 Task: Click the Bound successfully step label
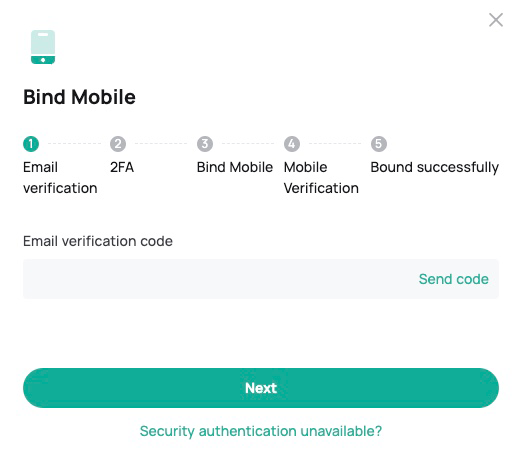(x=435, y=167)
